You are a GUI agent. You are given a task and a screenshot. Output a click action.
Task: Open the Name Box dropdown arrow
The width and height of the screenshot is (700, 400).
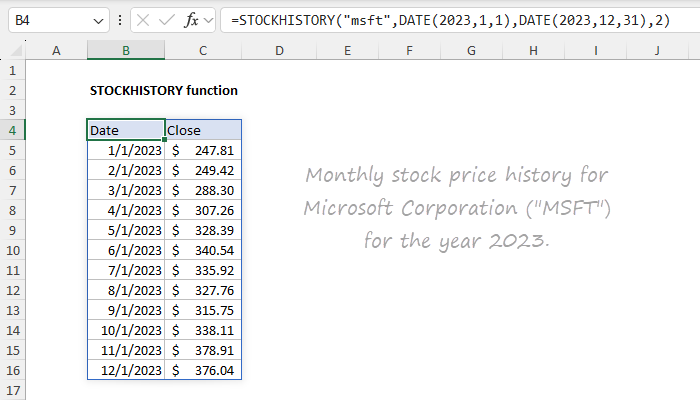[98, 21]
